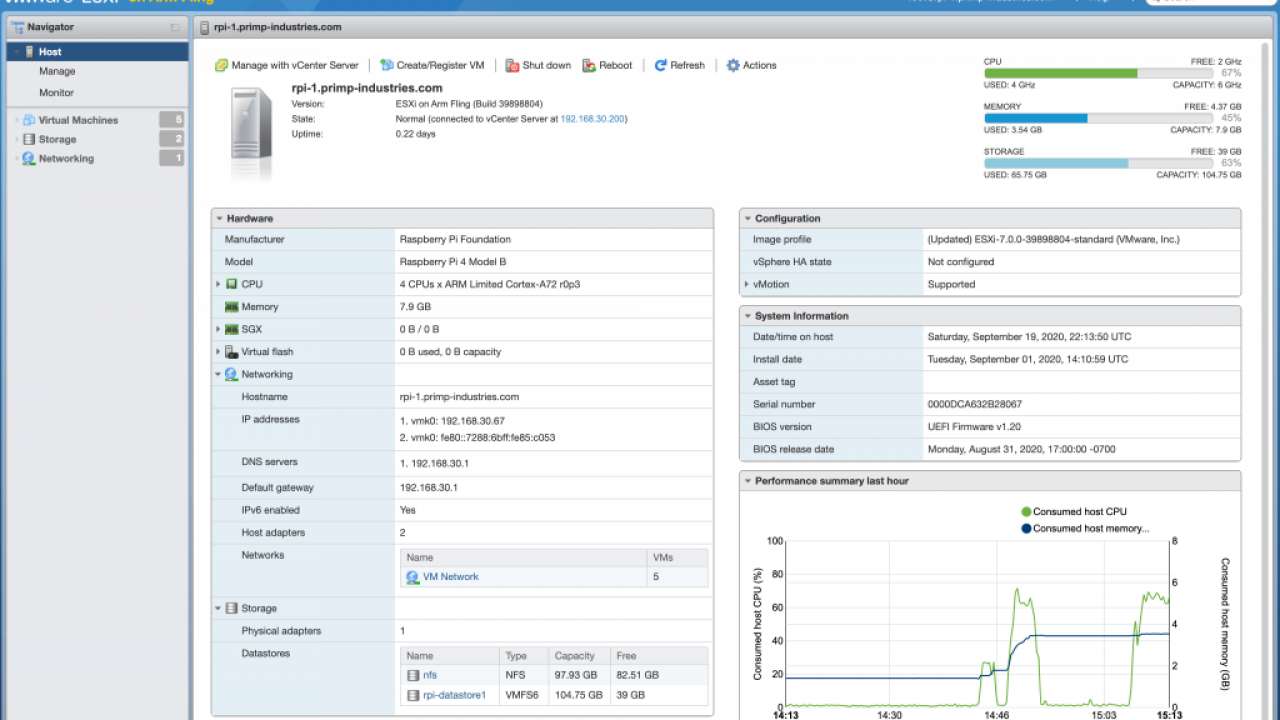
Task: Collapse the Configuration panel
Action: coord(747,218)
